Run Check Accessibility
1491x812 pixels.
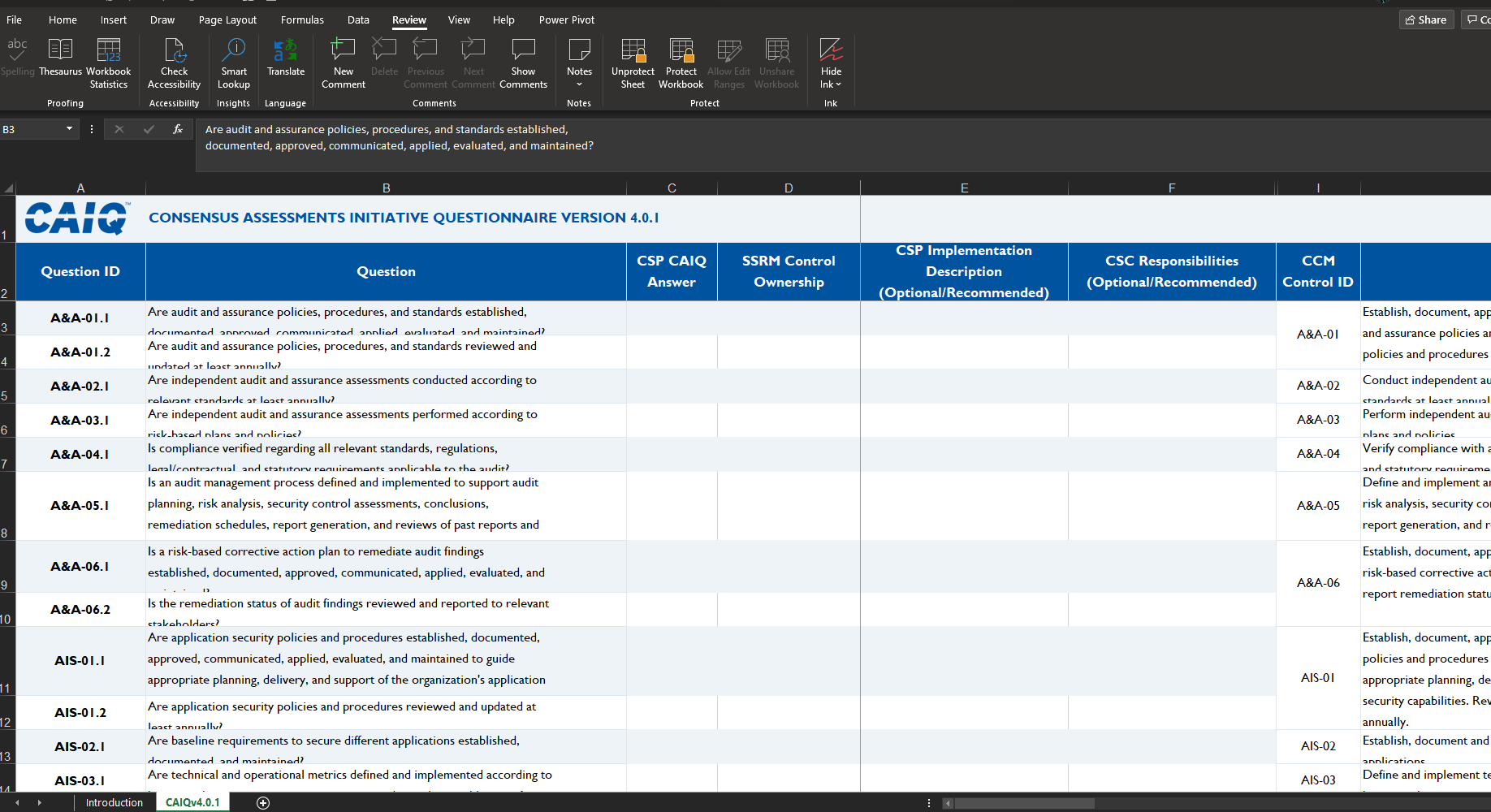(x=174, y=63)
